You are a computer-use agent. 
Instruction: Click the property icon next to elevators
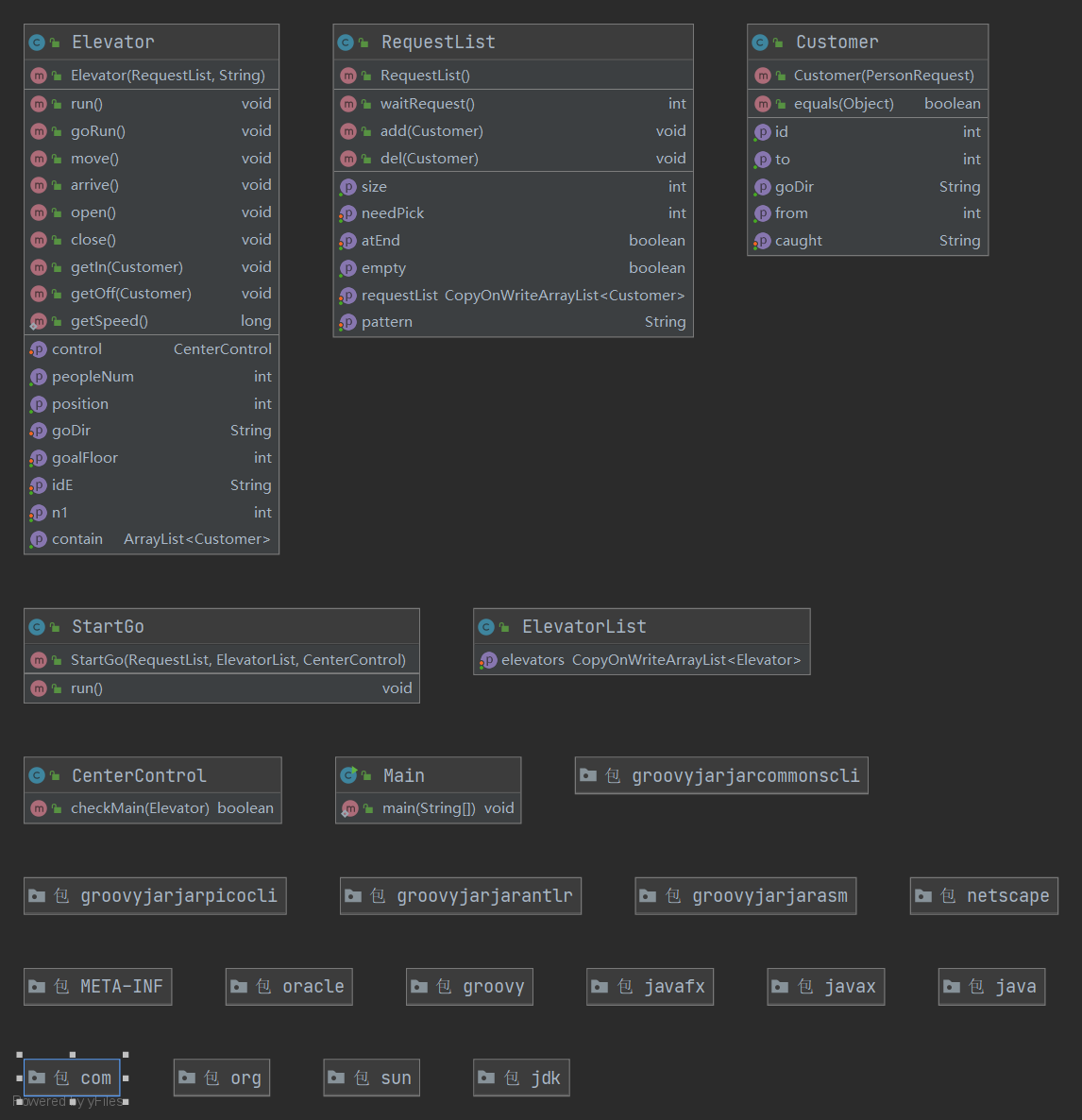point(488,661)
